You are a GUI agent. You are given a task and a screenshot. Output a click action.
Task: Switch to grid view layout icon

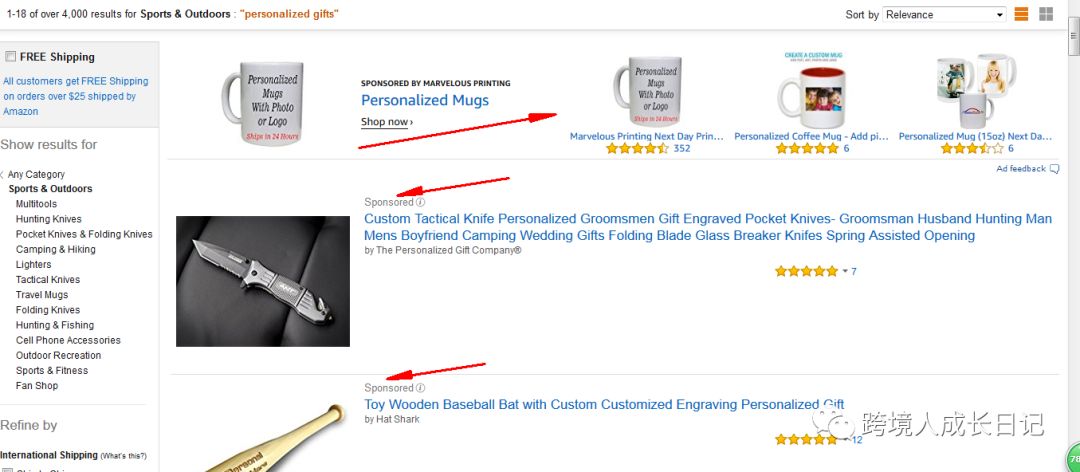coord(1046,14)
